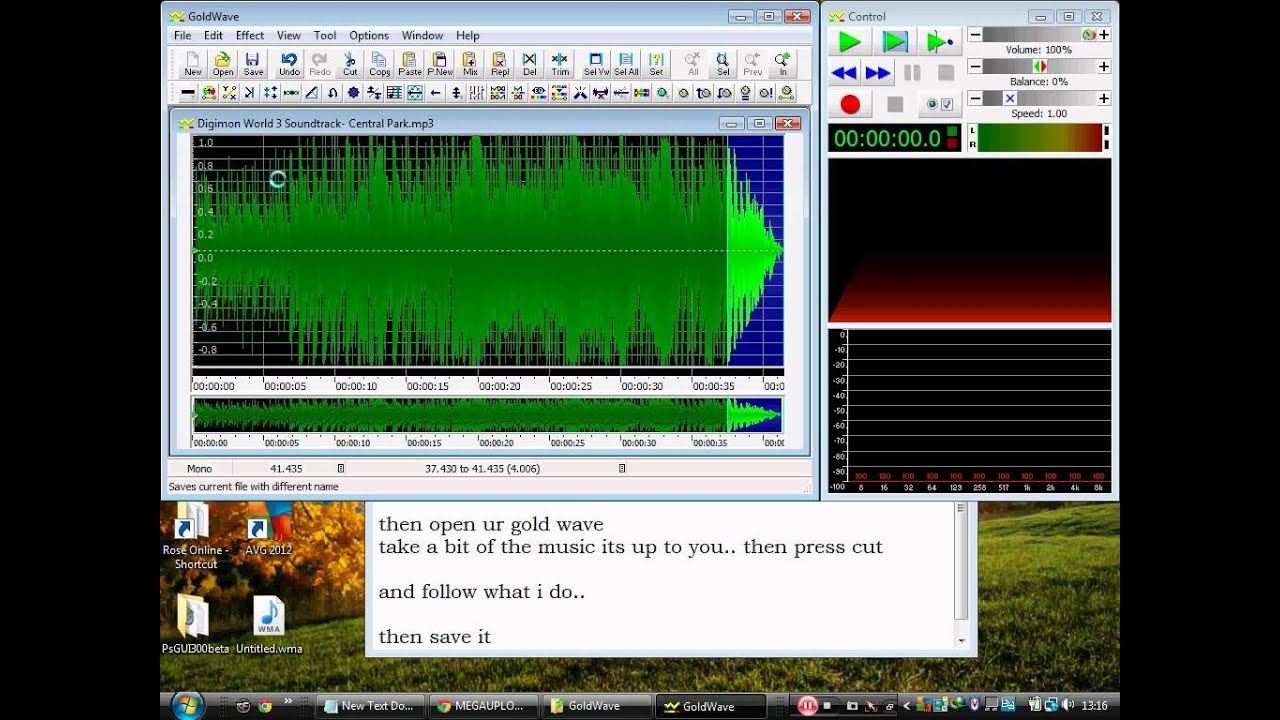Click the Paste toolbar icon
1280x720 pixels.
point(410,64)
